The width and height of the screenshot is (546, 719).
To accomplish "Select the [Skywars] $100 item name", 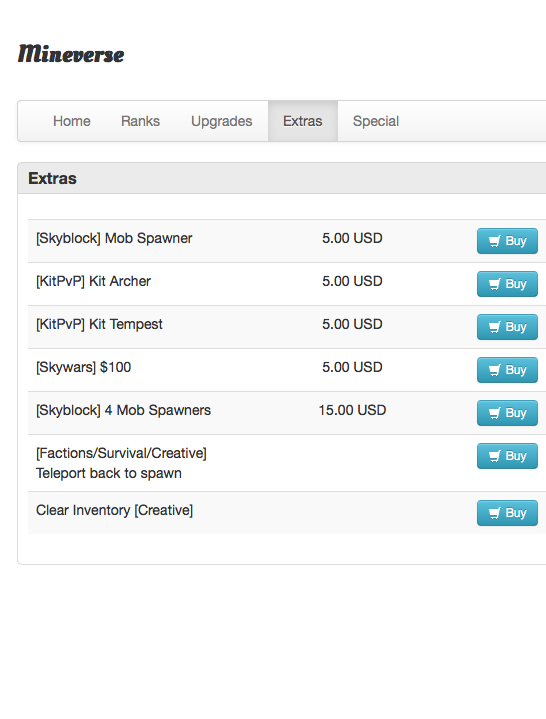I will [x=83, y=367].
